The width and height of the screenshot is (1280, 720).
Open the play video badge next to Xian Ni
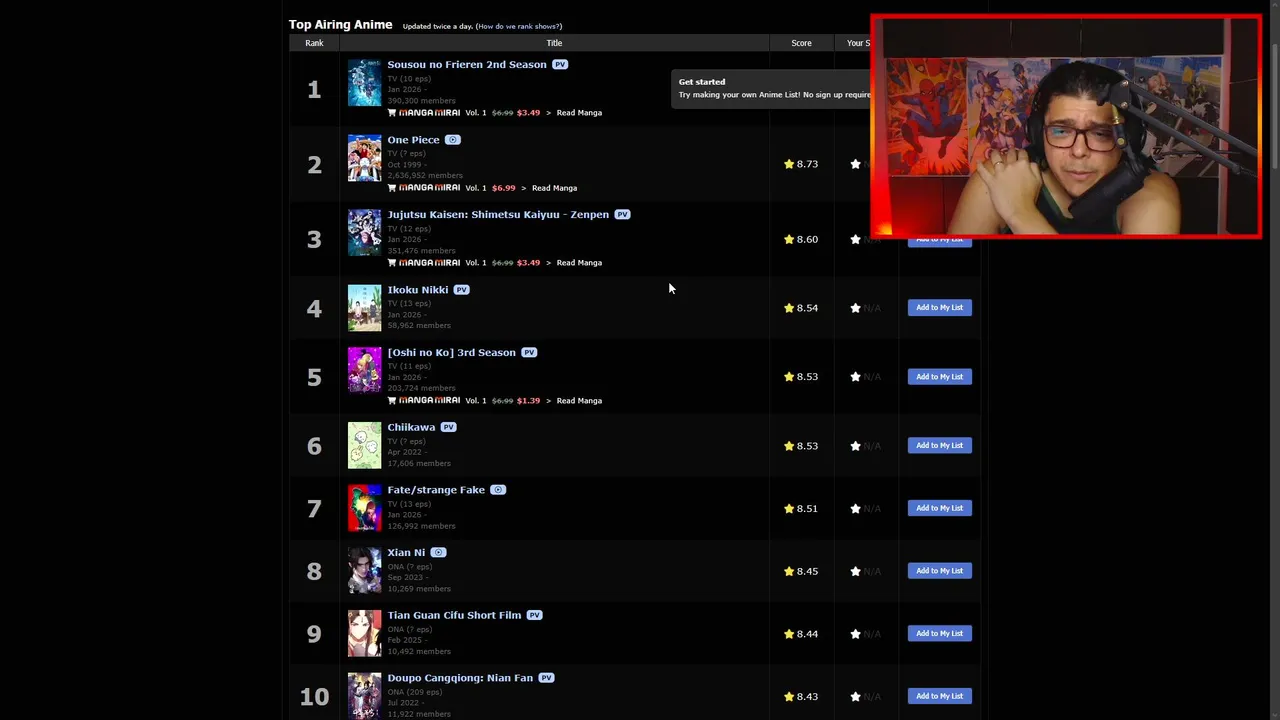tap(438, 553)
